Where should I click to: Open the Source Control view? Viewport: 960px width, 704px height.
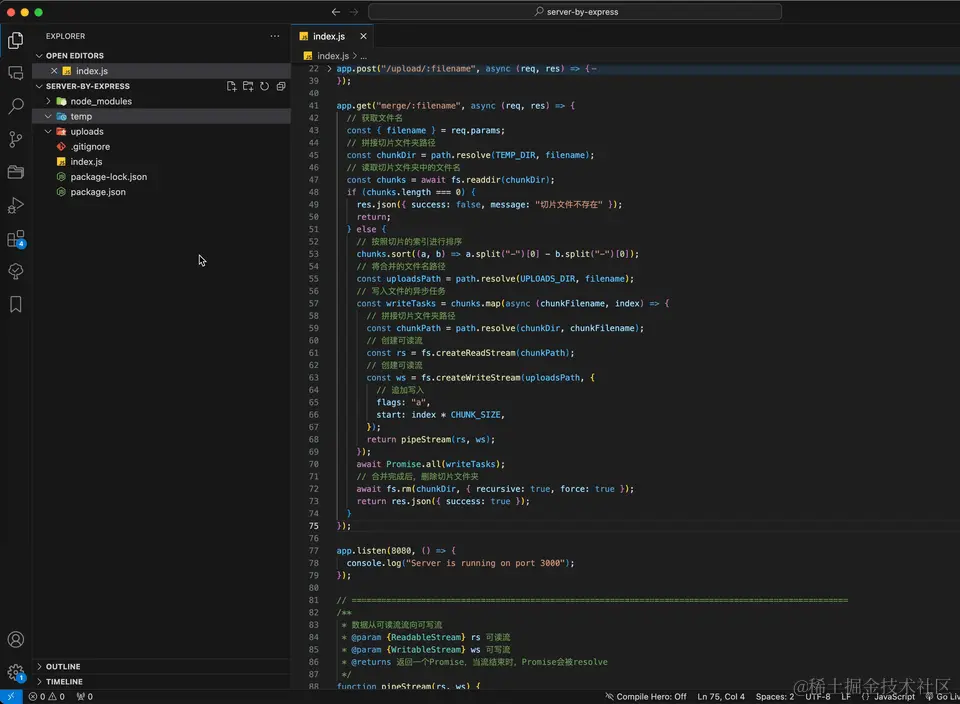(x=16, y=139)
